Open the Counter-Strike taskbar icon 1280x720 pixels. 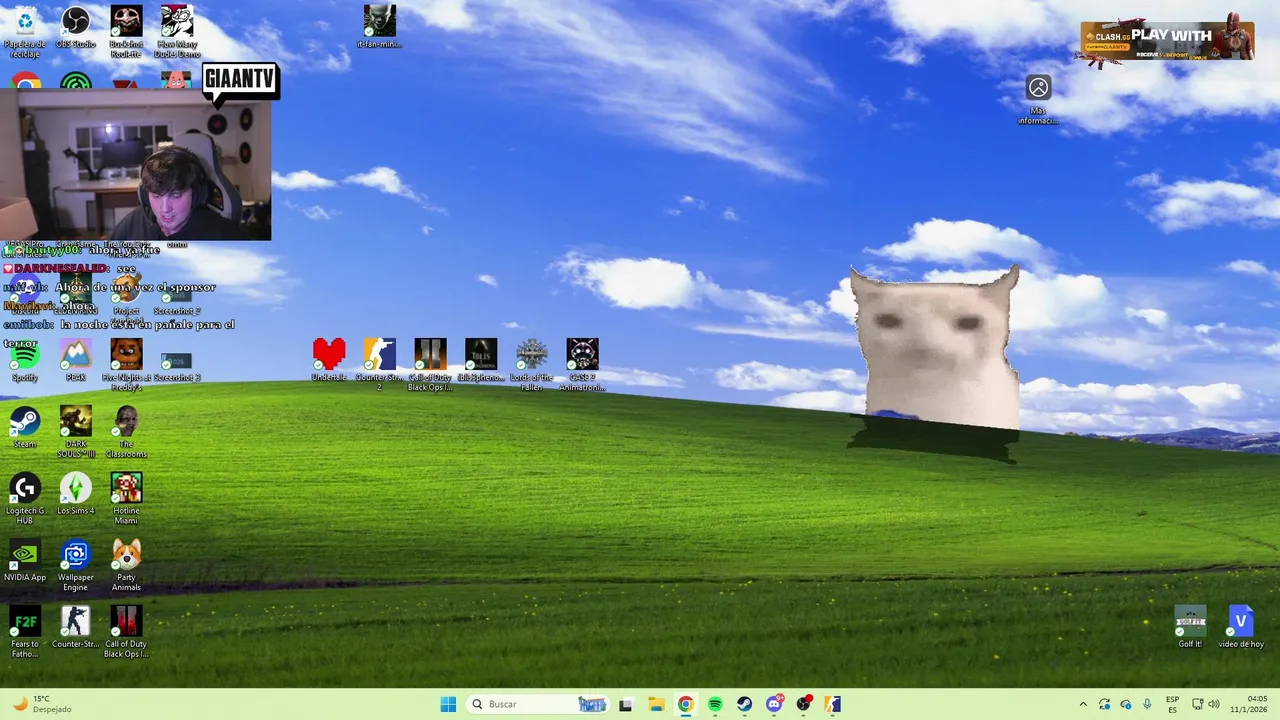point(833,704)
